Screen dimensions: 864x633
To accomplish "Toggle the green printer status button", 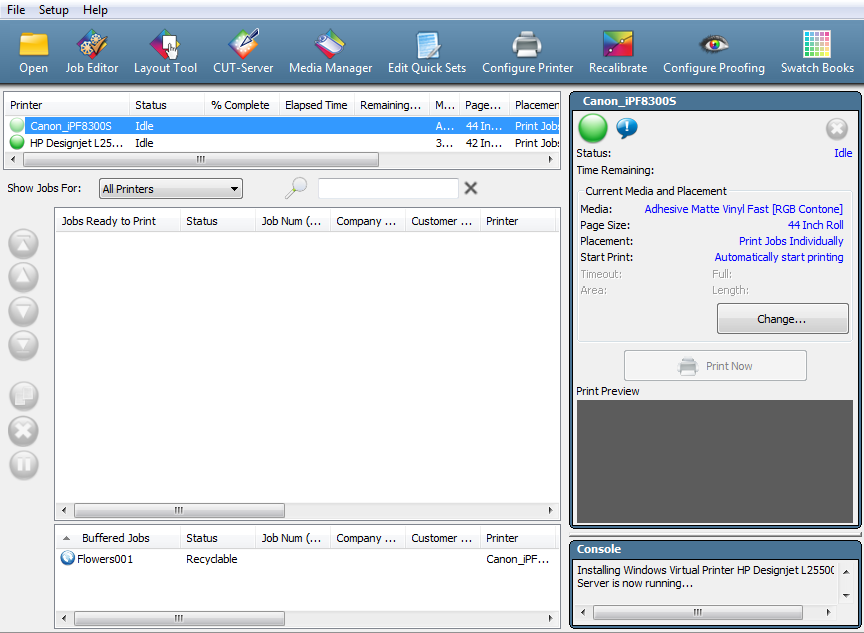I will [x=593, y=128].
